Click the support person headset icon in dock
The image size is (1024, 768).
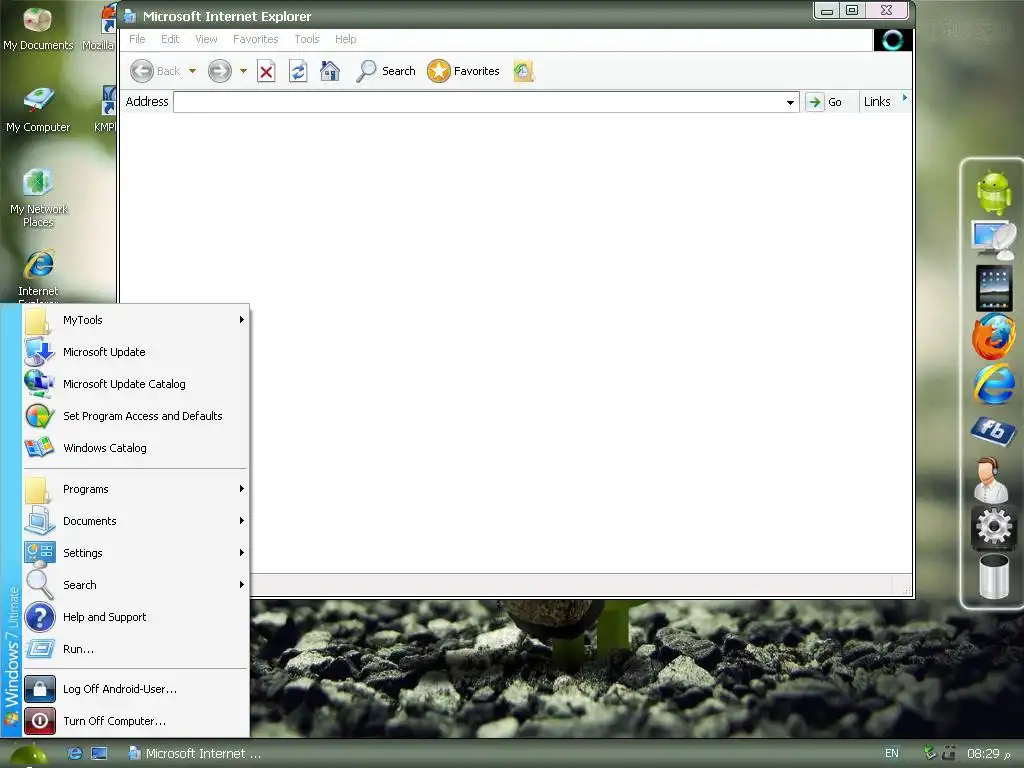[991, 480]
